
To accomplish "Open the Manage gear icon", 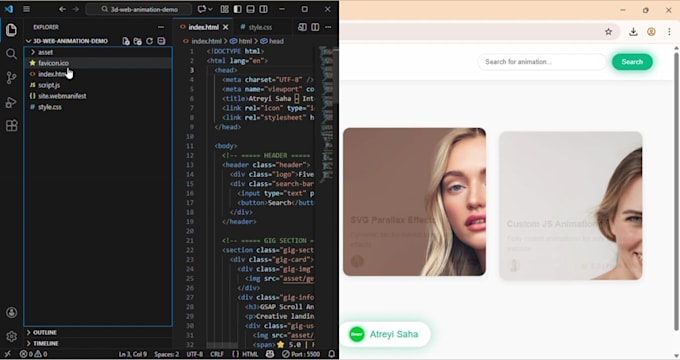I will [x=11, y=336].
